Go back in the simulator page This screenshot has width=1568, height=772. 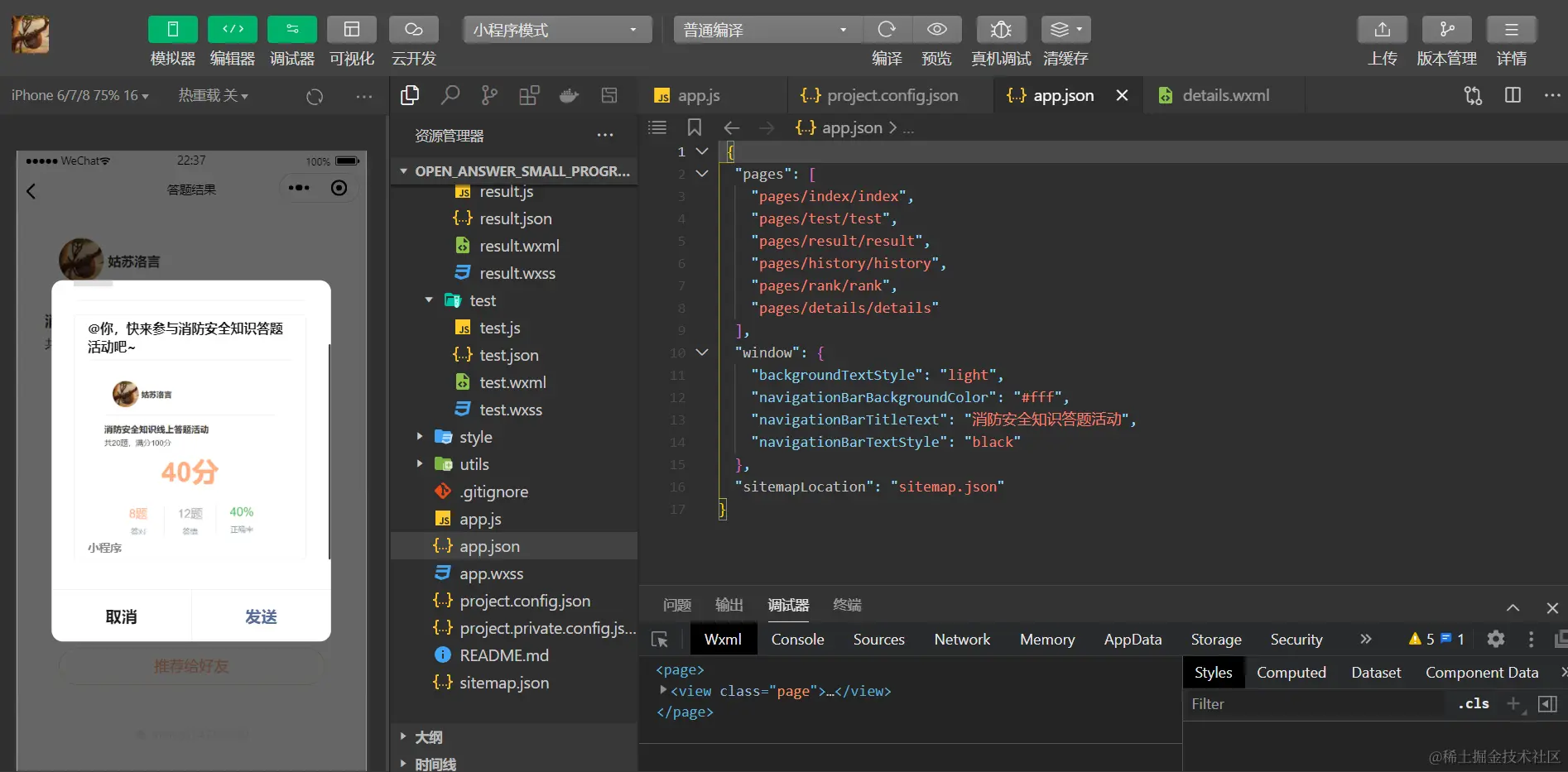pos(31,191)
